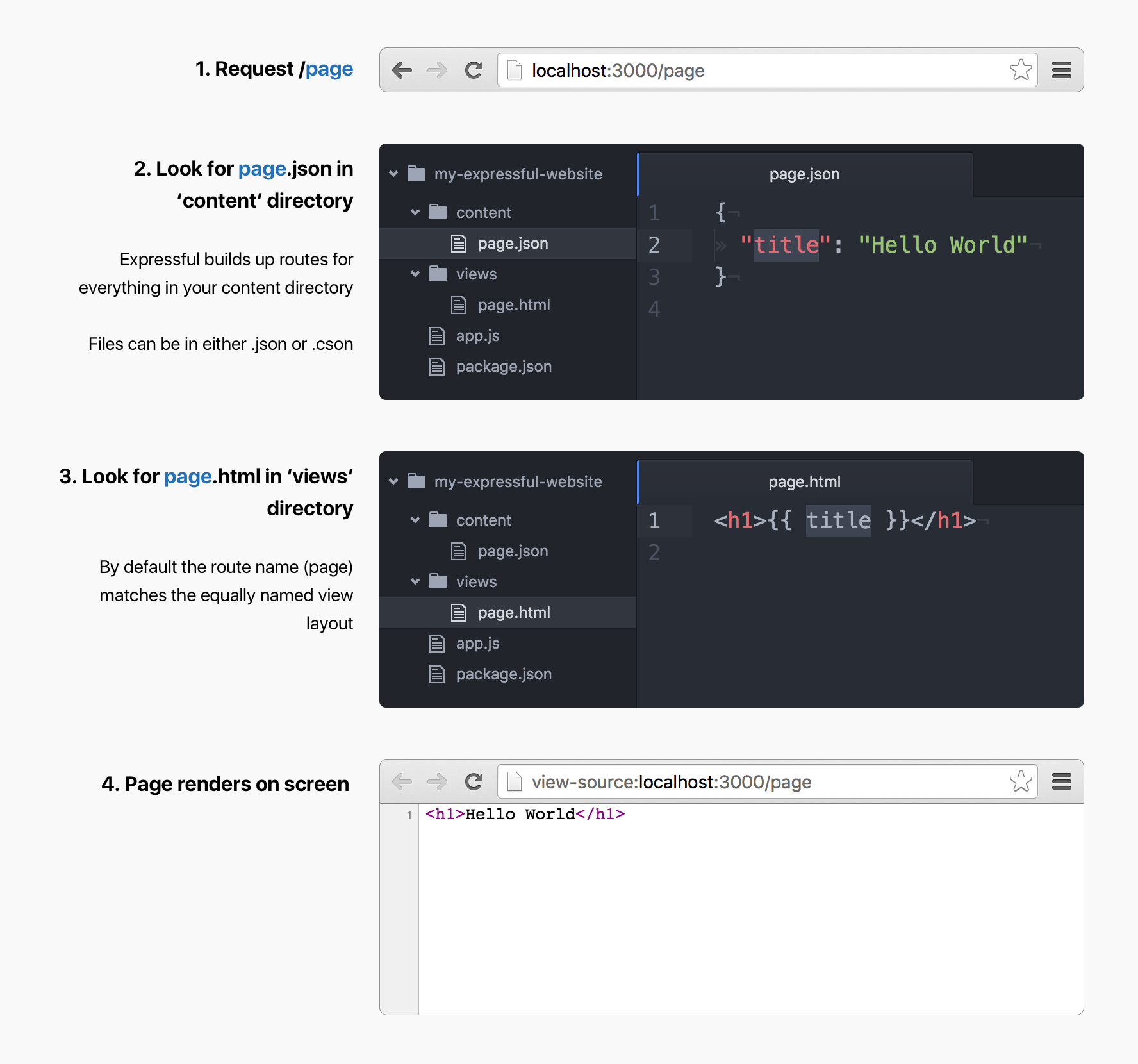The height and width of the screenshot is (1064, 1138).
Task: Open the hamburger menu in the top browser
Action: pos(1062,70)
